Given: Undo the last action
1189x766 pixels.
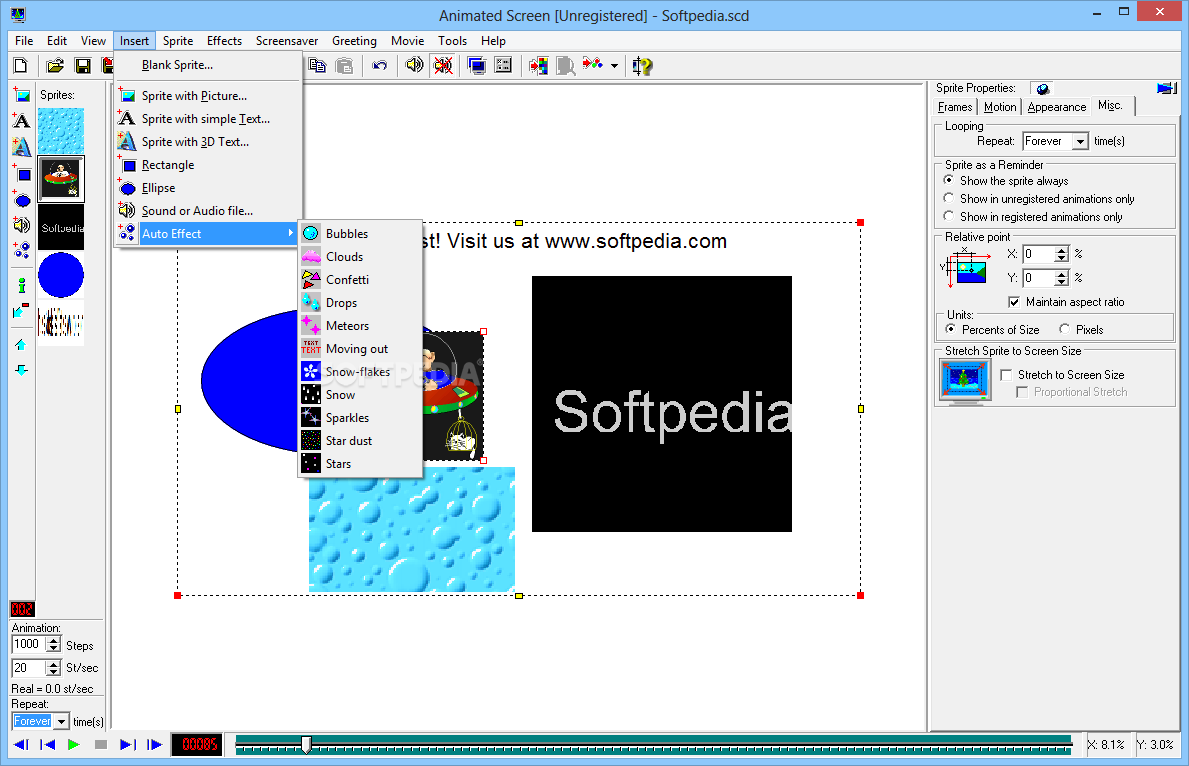Looking at the screenshot, I should point(379,66).
